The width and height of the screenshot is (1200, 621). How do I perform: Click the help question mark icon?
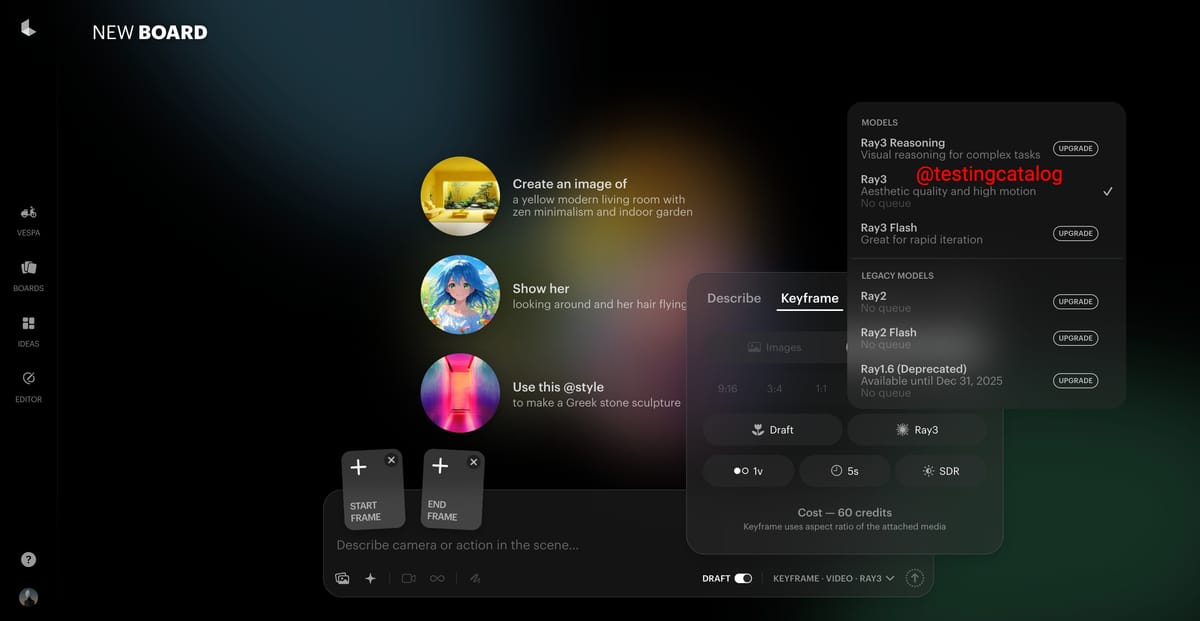pyautogui.click(x=28, y=560)
